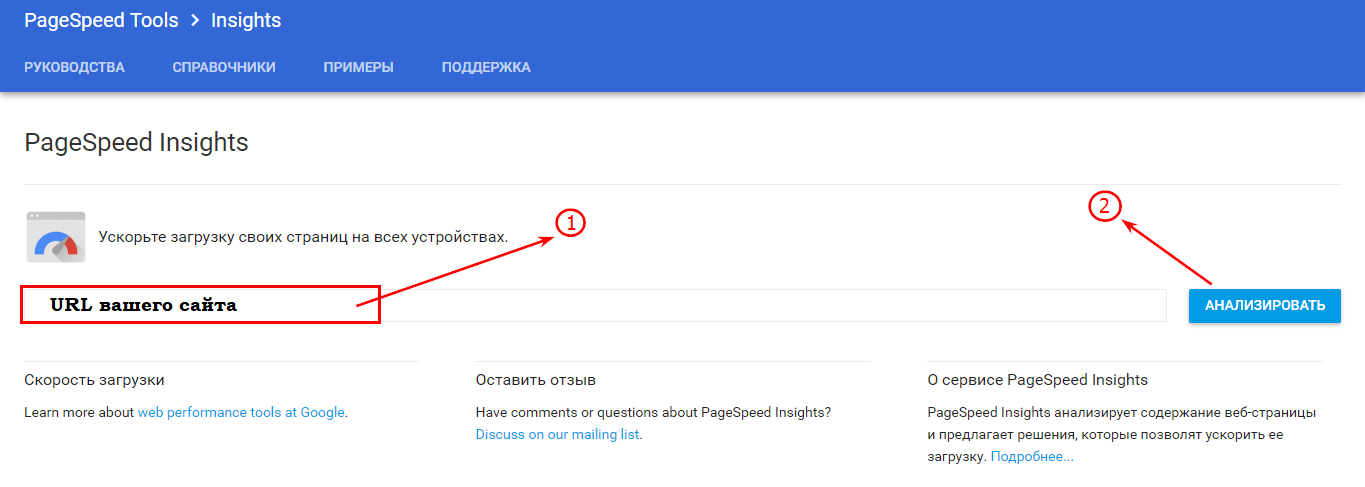Click the Подробнее... link
Image resolution: width=1365 pixels, height=487 pixels.
pos(1032,456)
